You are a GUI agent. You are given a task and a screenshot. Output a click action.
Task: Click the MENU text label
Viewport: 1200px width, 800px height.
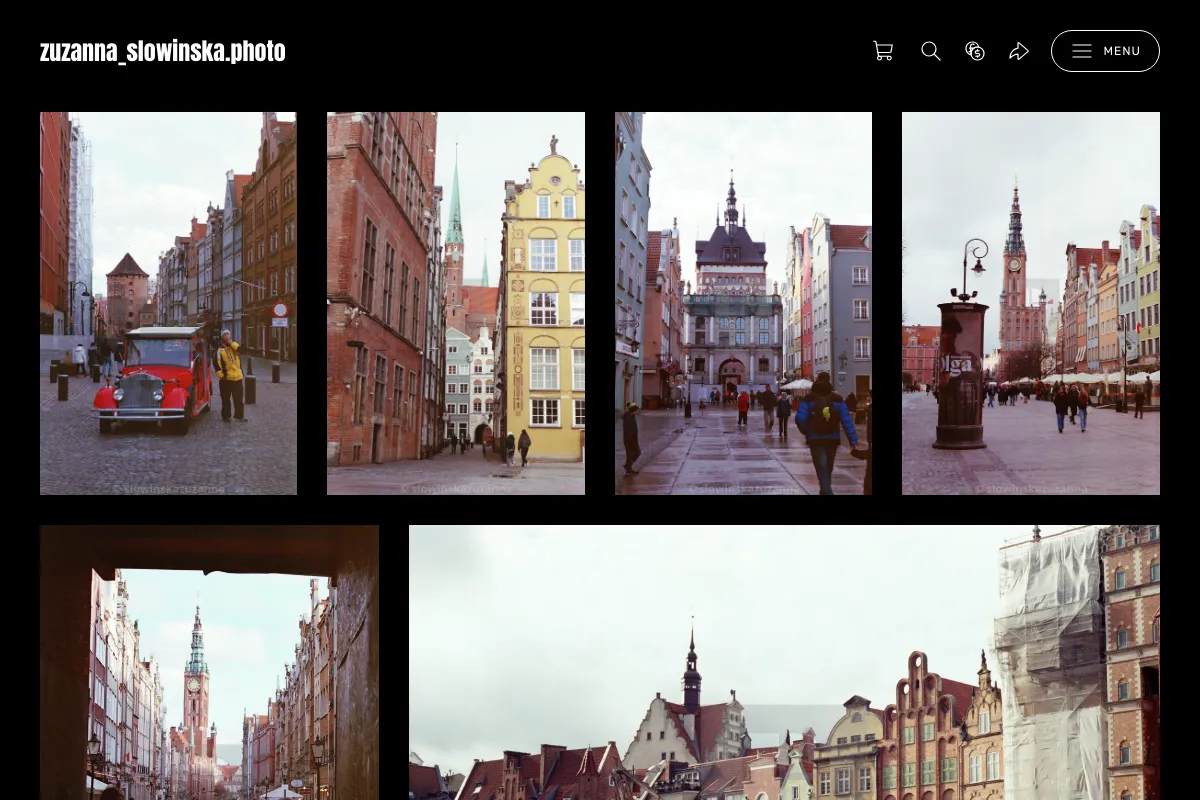tap(1122, 51)
